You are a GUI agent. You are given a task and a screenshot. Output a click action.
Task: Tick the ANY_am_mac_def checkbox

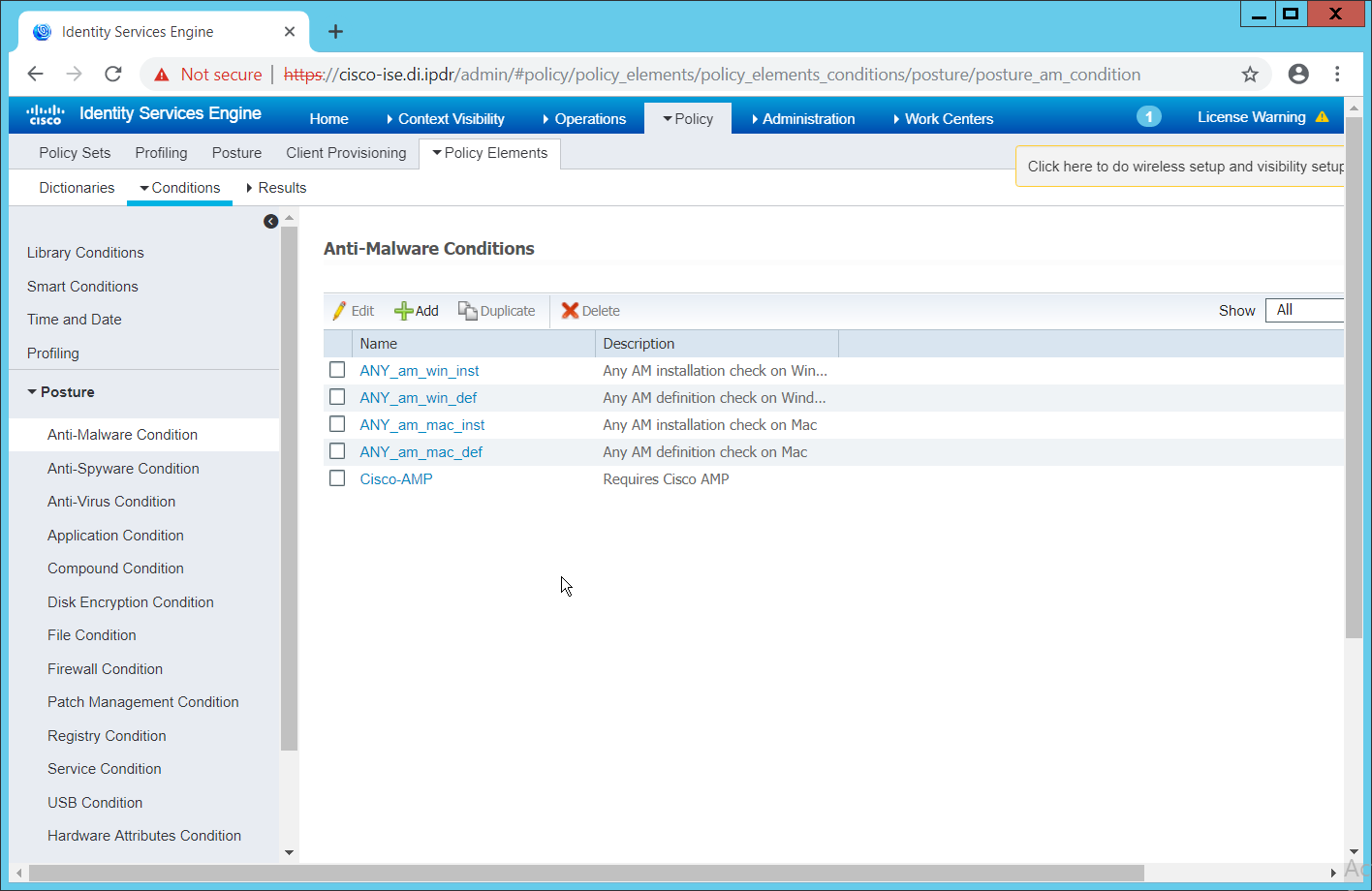click(337, 451)
